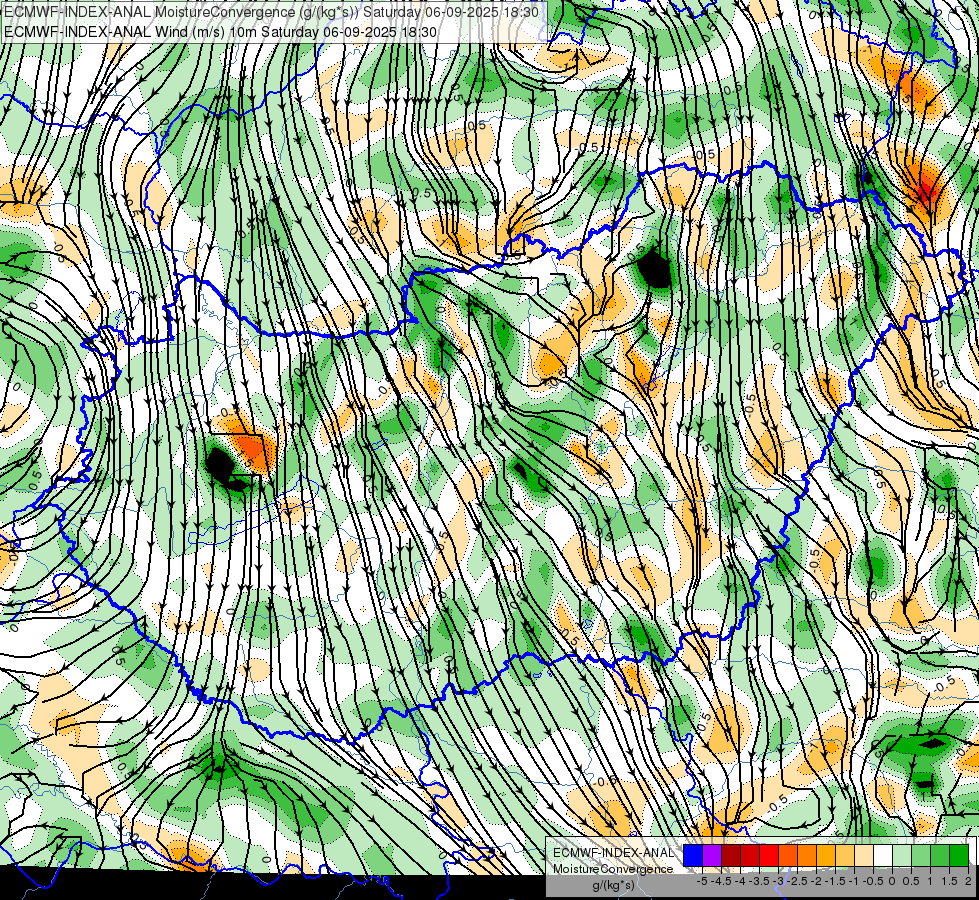Click the blue legend swatch below -5
The width and height of the screenshot is (979, 900).
pos(693,856)
